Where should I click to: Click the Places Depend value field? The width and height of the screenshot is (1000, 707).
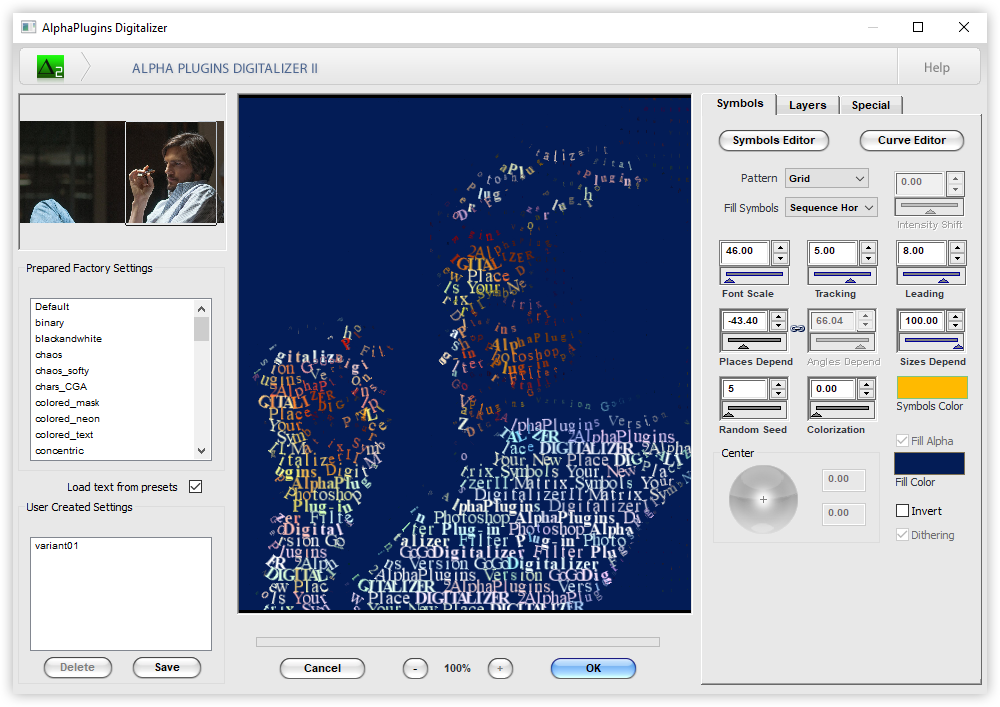744,321
